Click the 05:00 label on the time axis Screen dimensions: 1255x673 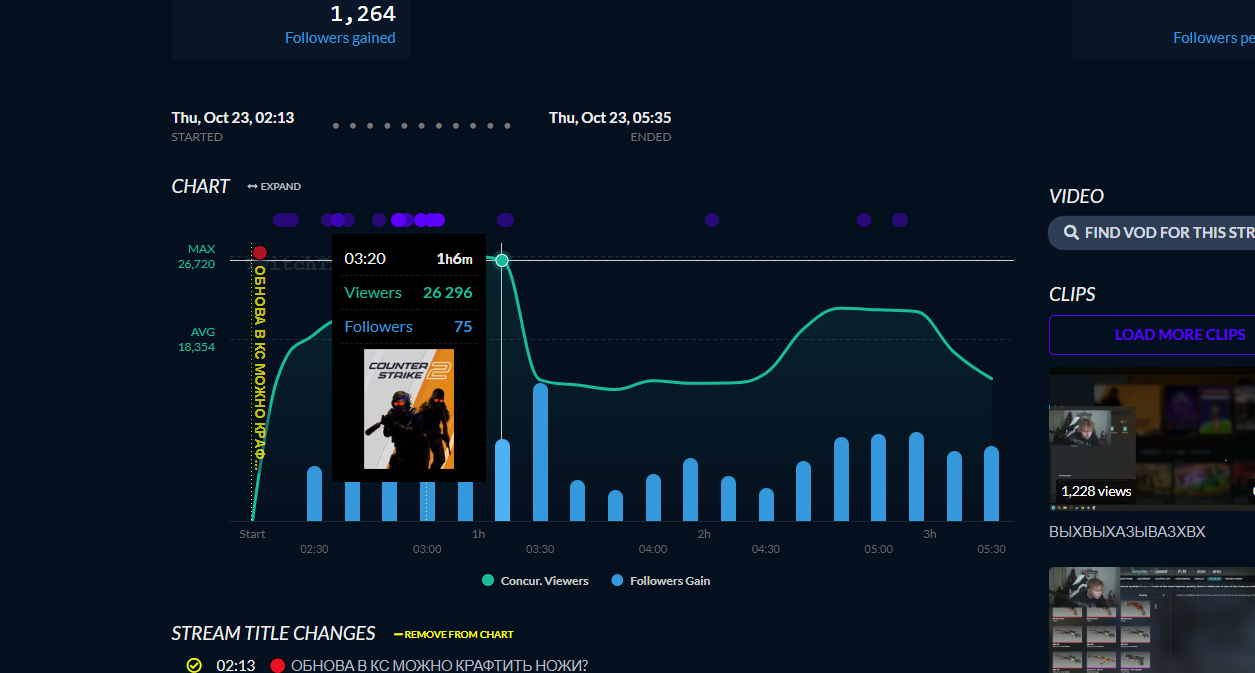tap(879, 549)
